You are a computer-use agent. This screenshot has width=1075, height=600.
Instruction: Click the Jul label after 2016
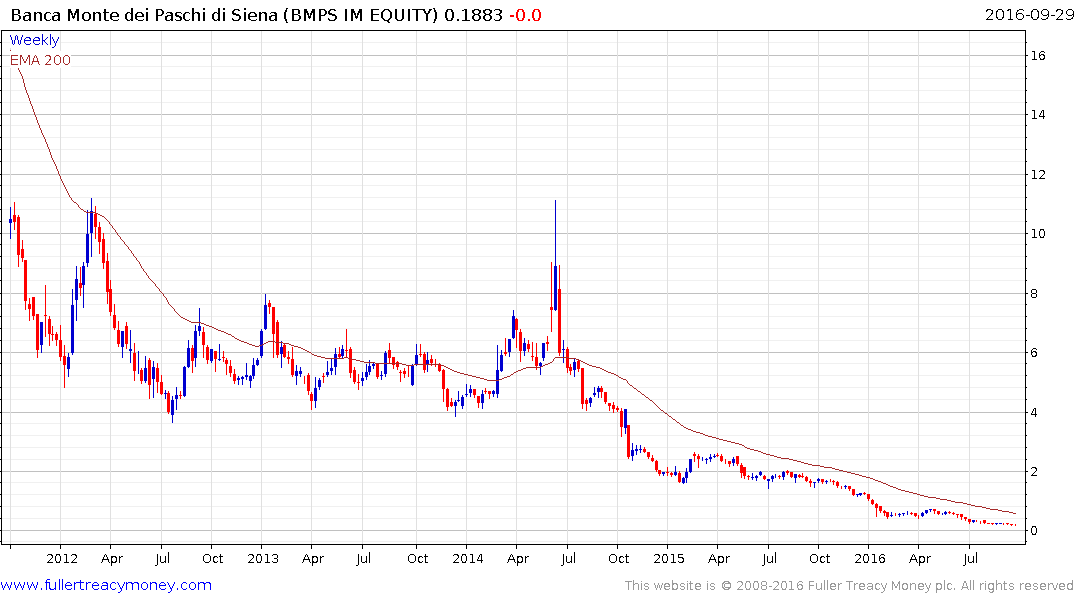click(x=970, y=558)
